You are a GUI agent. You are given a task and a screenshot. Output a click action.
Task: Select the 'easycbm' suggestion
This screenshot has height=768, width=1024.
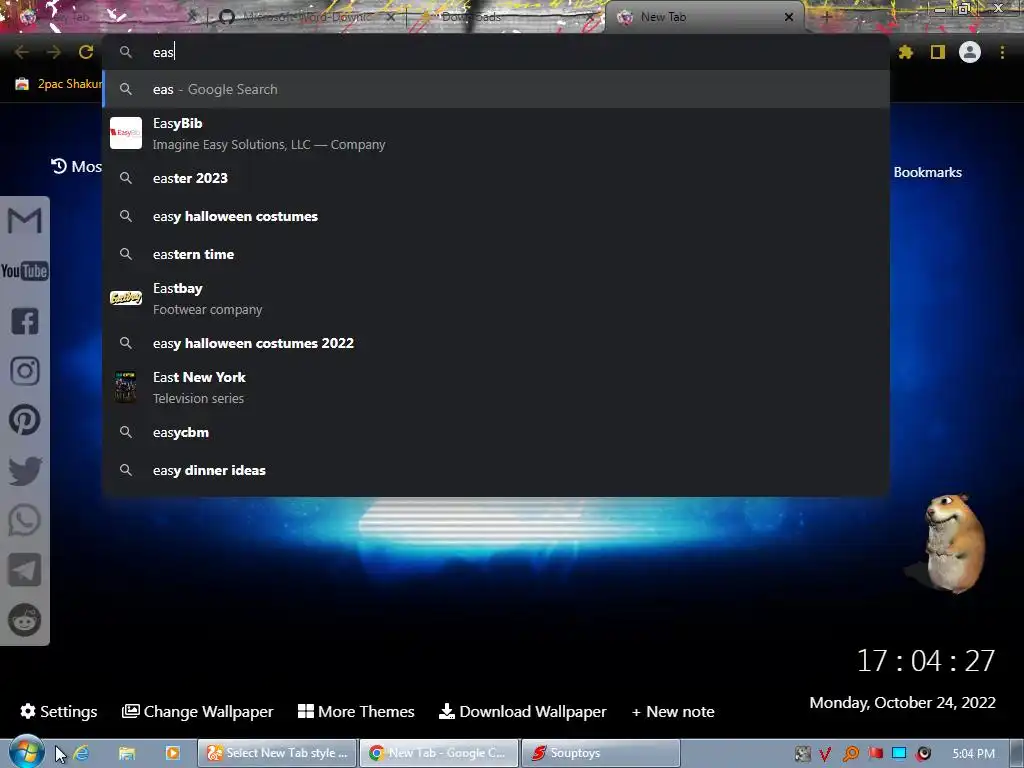coord(496,432)
